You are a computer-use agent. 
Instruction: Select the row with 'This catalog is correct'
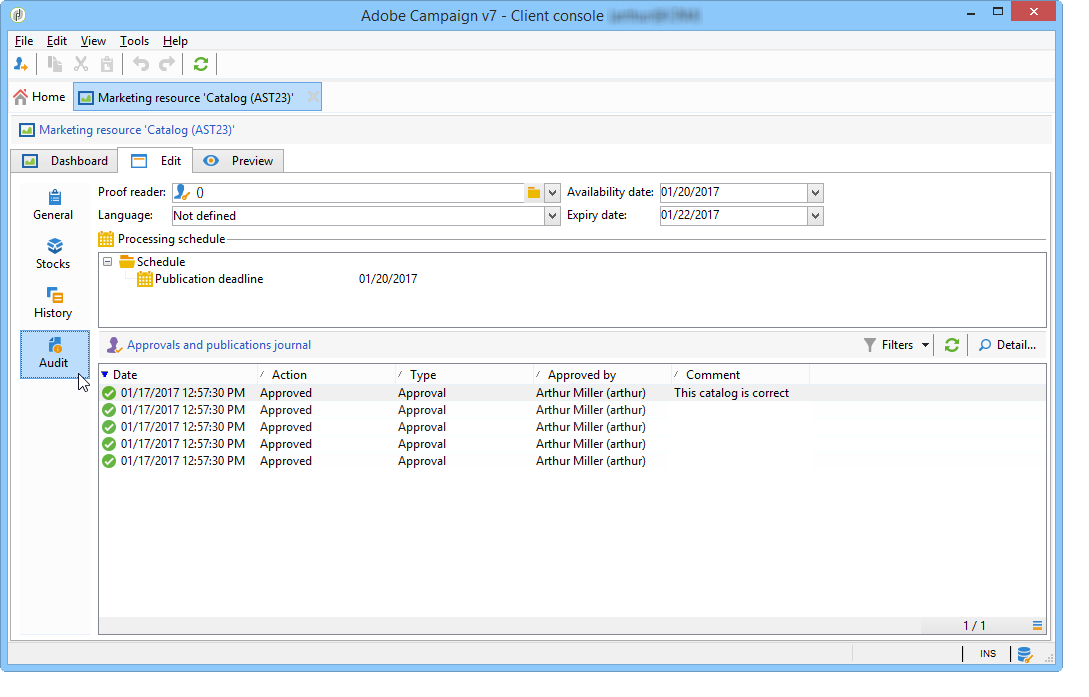(572, 393)
